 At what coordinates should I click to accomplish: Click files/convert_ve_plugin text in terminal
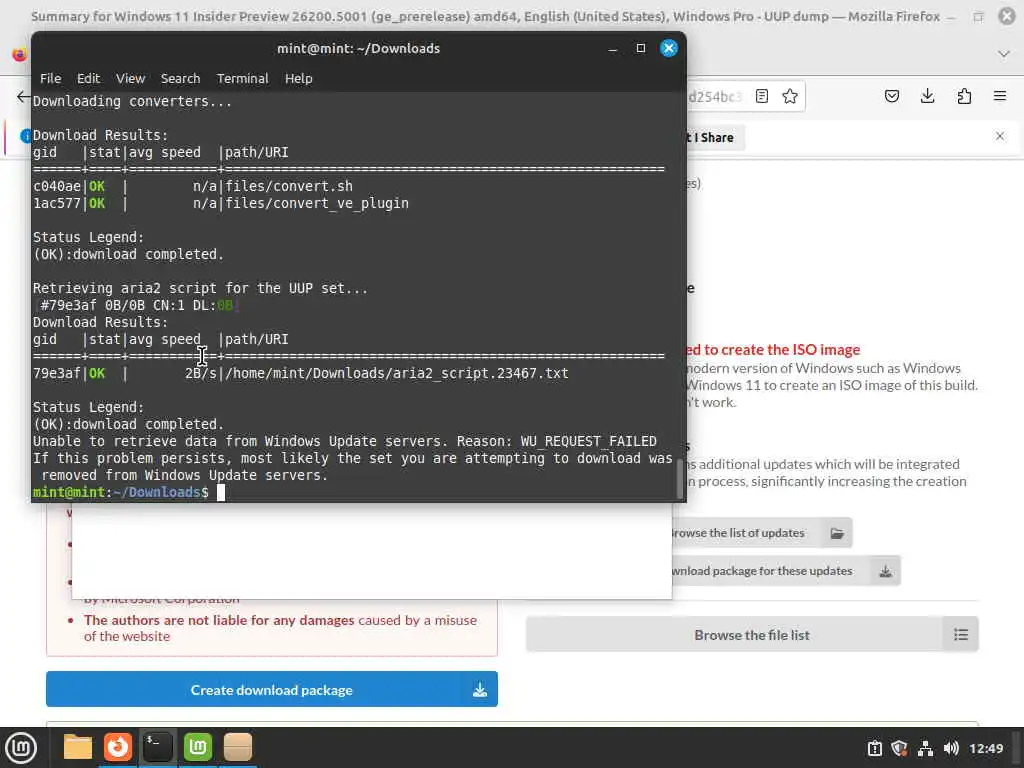coord(317,203)
